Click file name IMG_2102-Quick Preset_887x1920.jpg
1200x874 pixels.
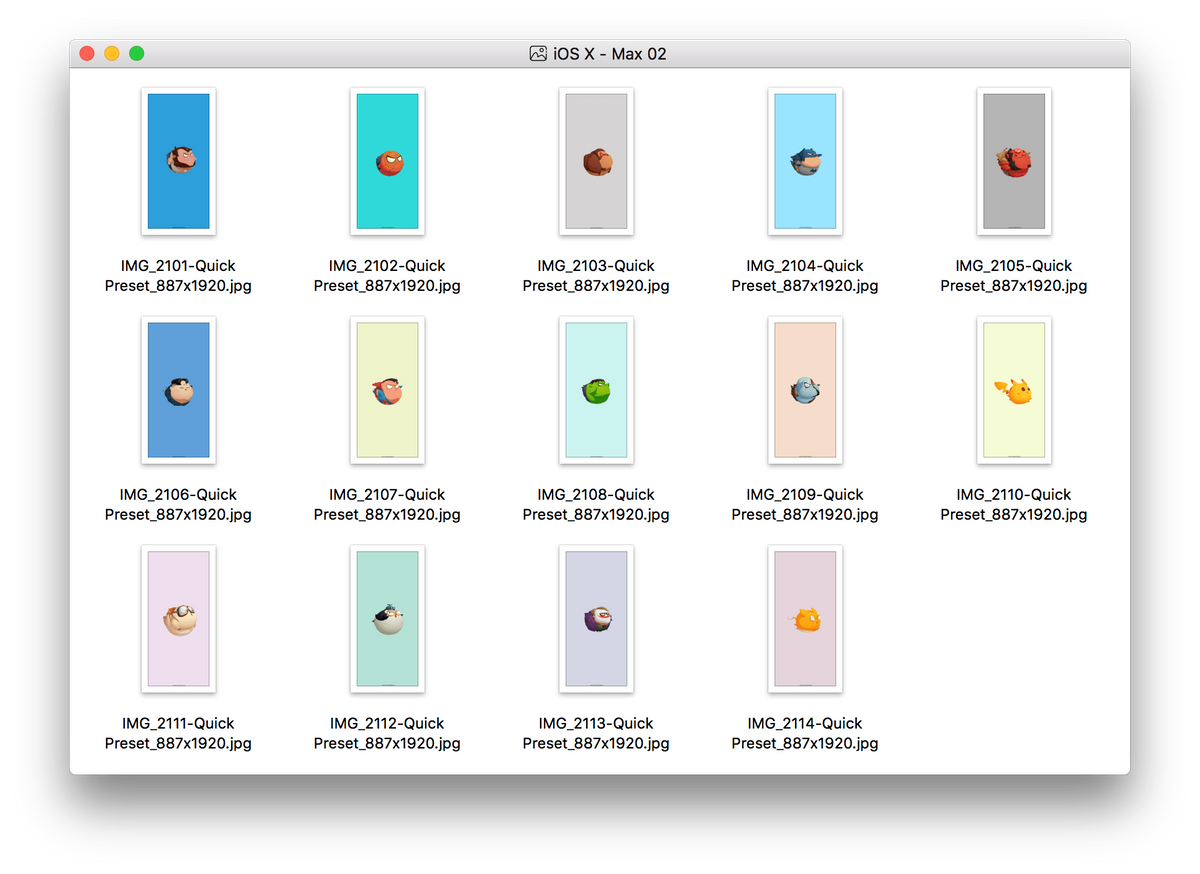[x=387, y=276]
